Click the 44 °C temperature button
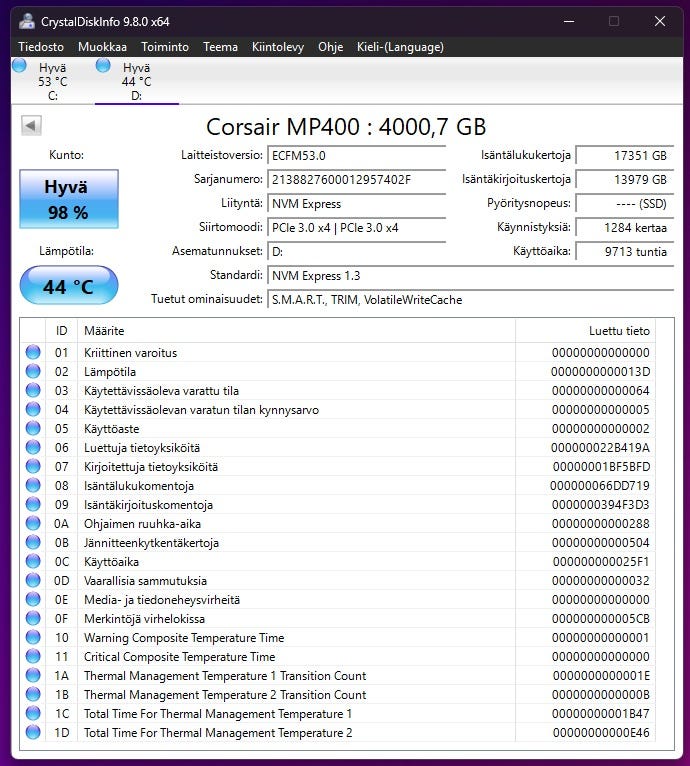 tap(69, 285)
